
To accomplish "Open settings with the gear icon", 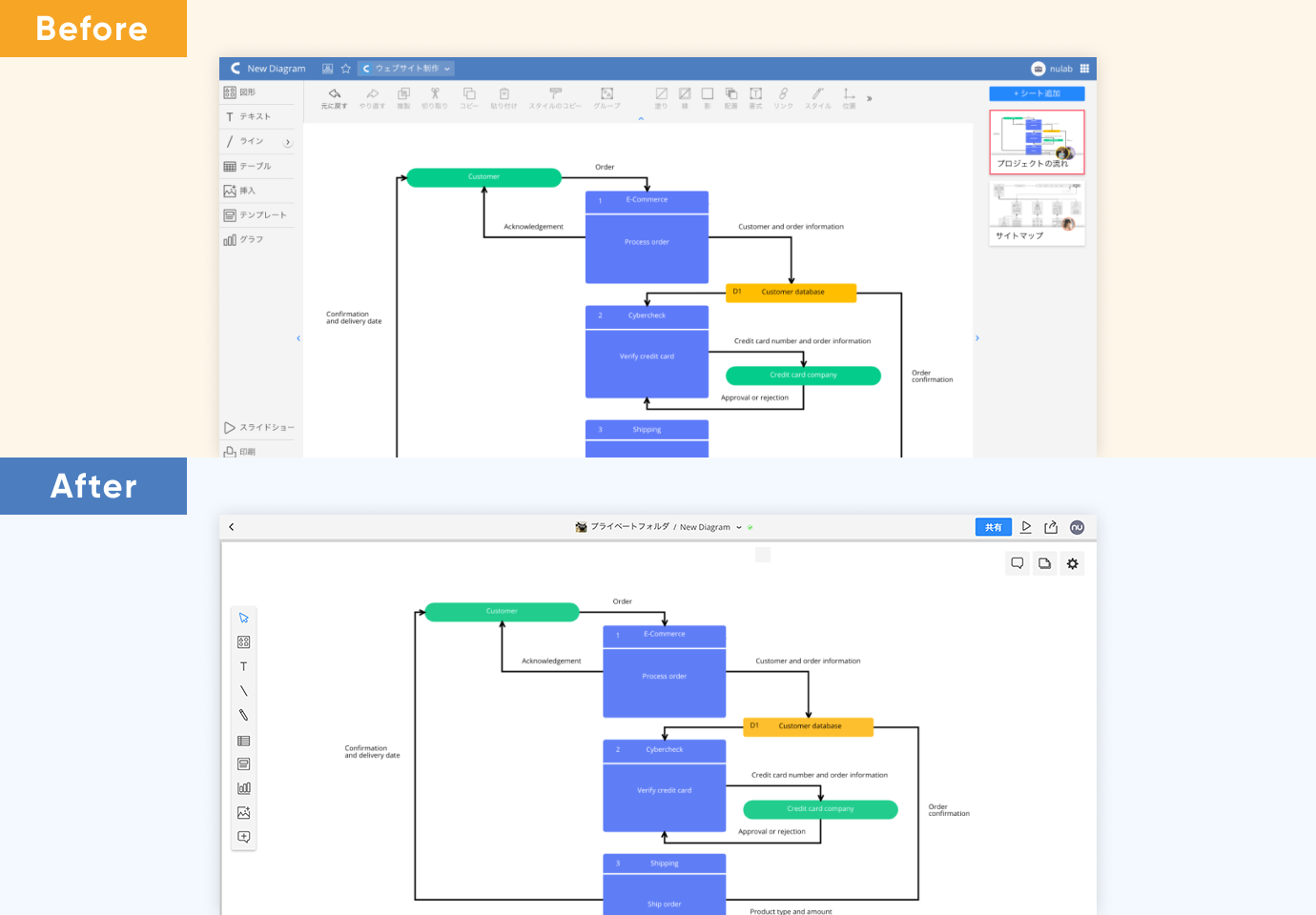I will (x=1073, y=563).
